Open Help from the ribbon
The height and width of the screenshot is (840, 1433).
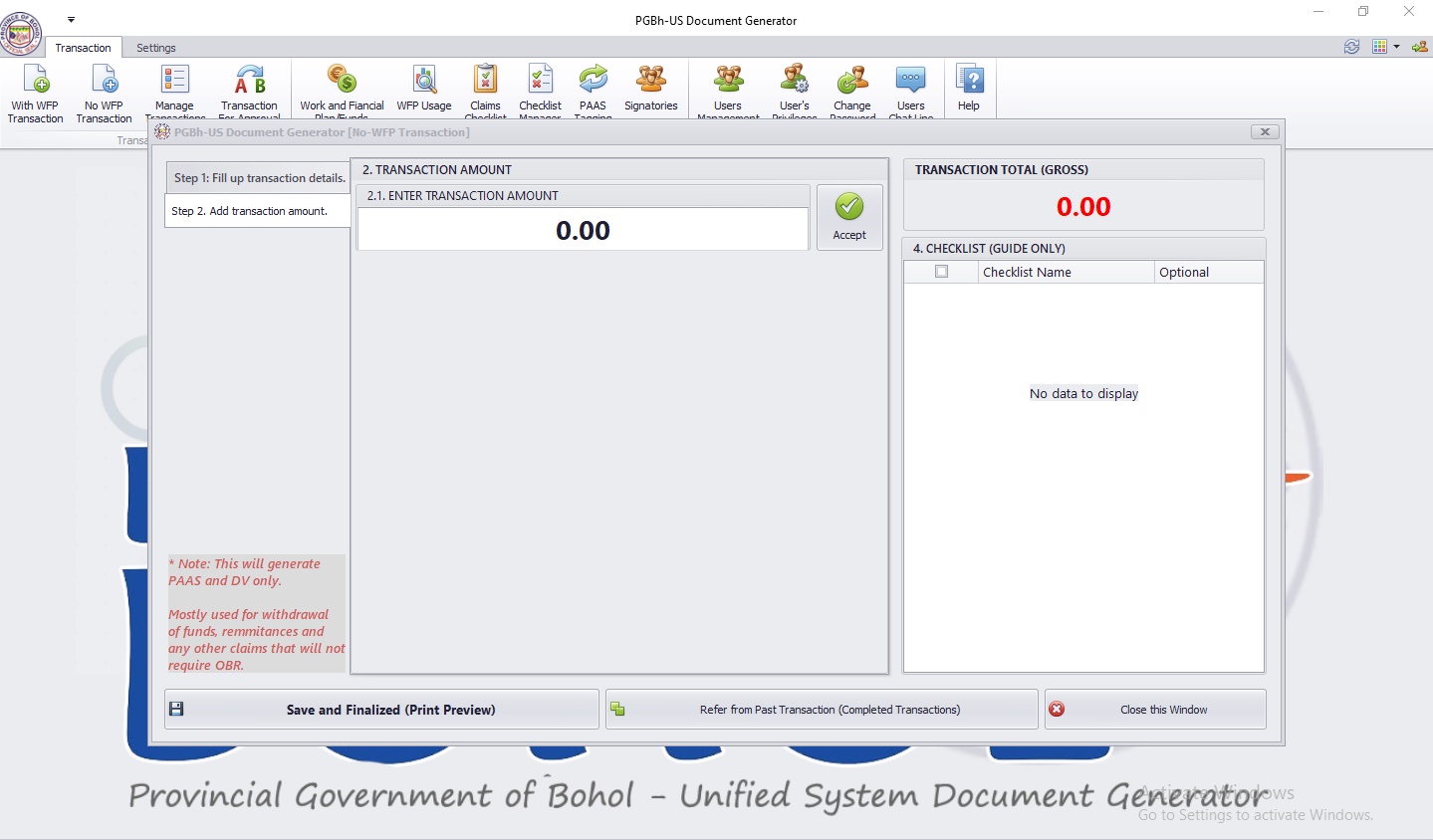(x=969, y=90)
